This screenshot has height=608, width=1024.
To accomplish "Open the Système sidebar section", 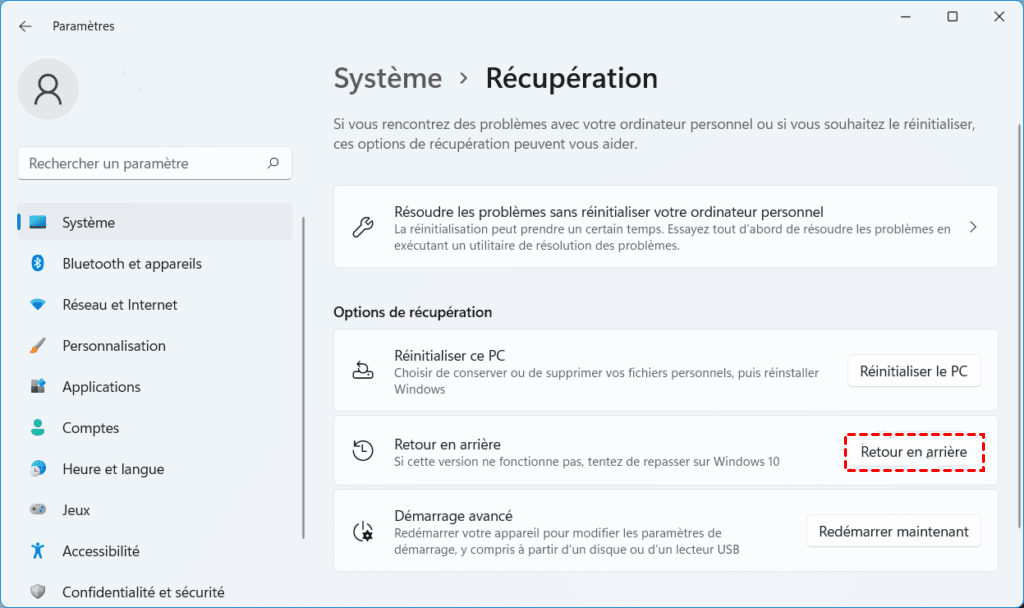I will click(88, 223).
